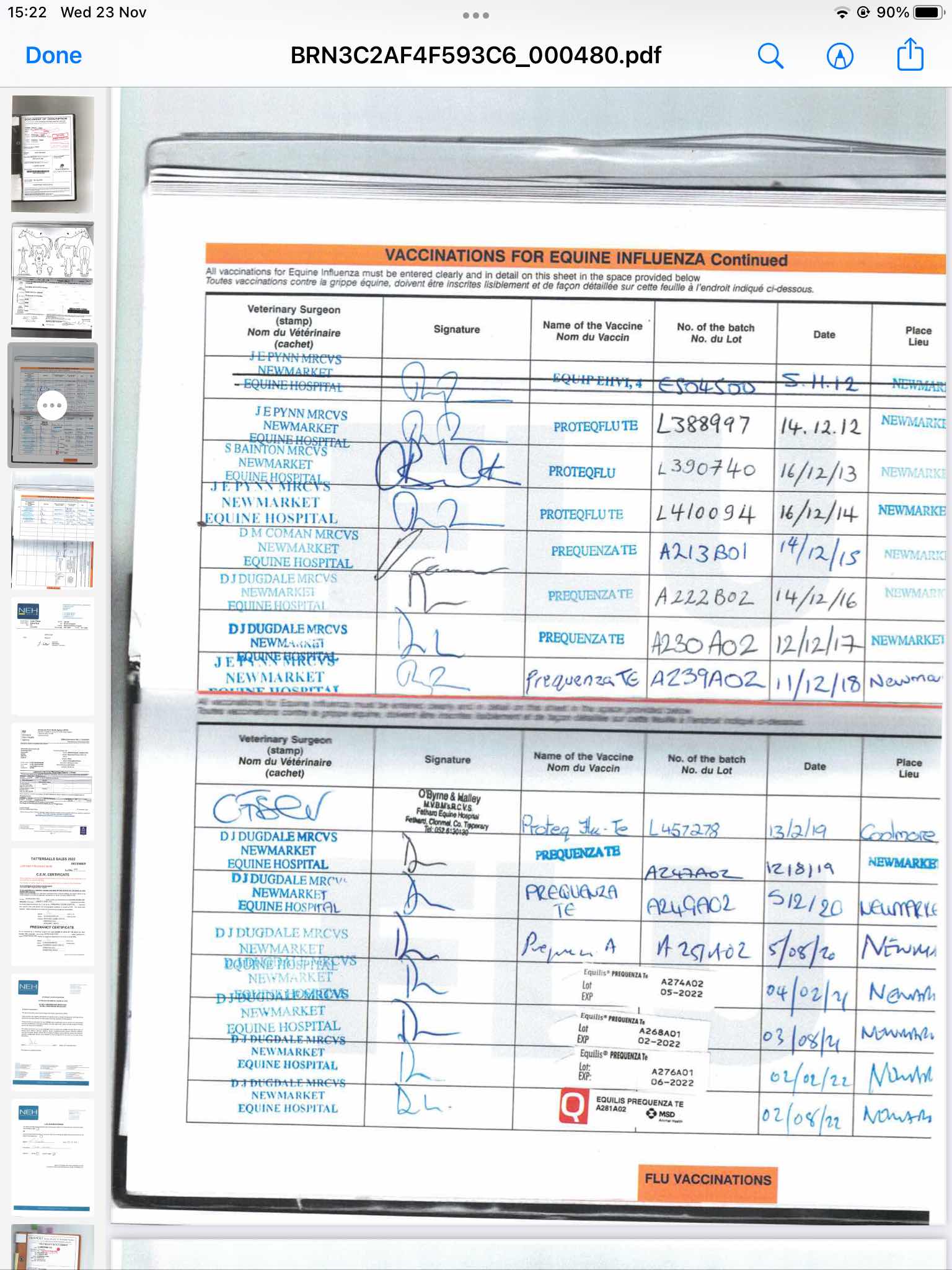The width and height of the screenshot is (952, 1270).
Task: Select the eighth page thumbnail
Action: [53, 1032]
